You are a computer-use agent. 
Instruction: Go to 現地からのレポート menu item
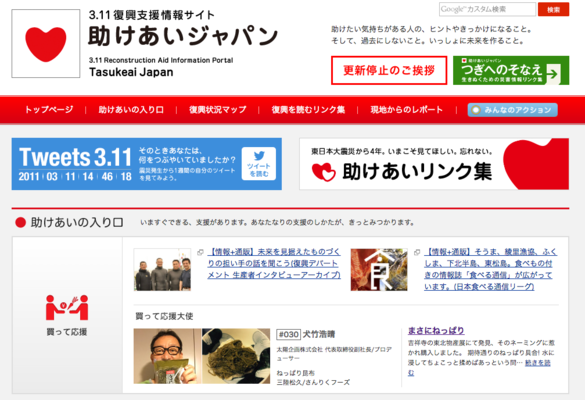(x=406, y=110)
